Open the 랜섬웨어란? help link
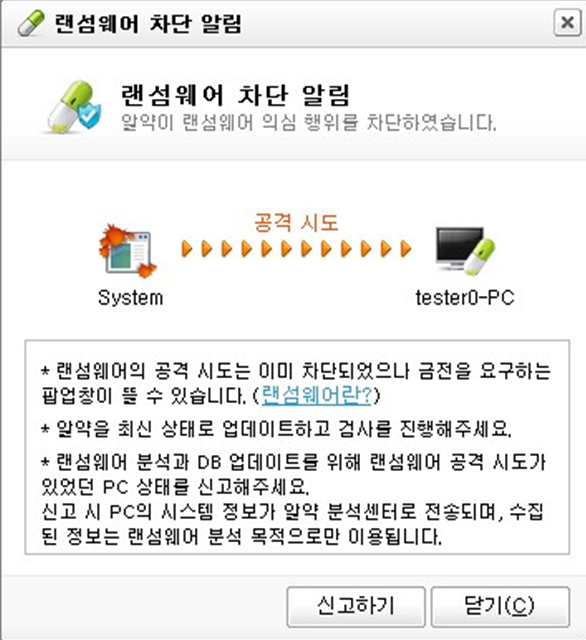The width and height of the screenshot is (586, 640). click(x=316, y=395)
